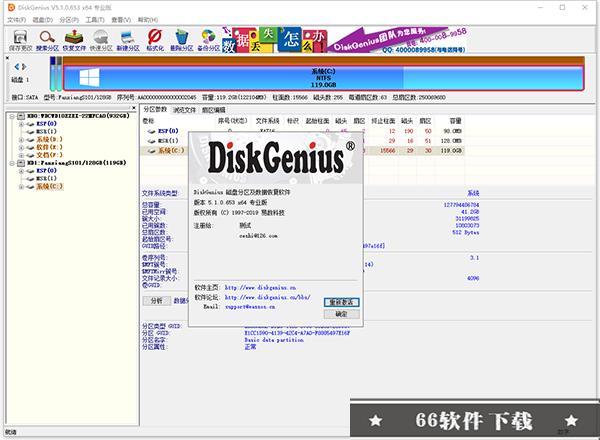This screenshot has width=600, height=440.
Task: Click the 容量 column header
Action: [x=455, y=121]
